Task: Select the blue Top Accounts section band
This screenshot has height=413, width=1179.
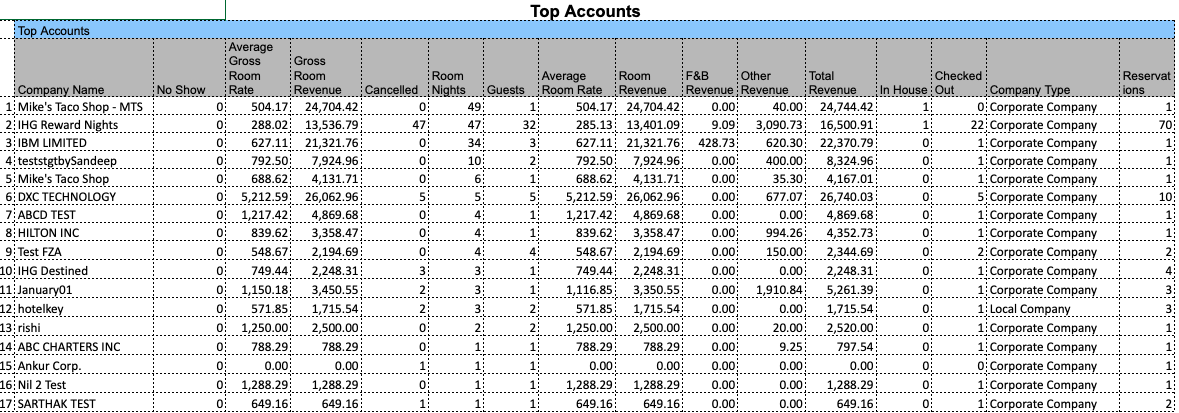Action: point(593,31)
